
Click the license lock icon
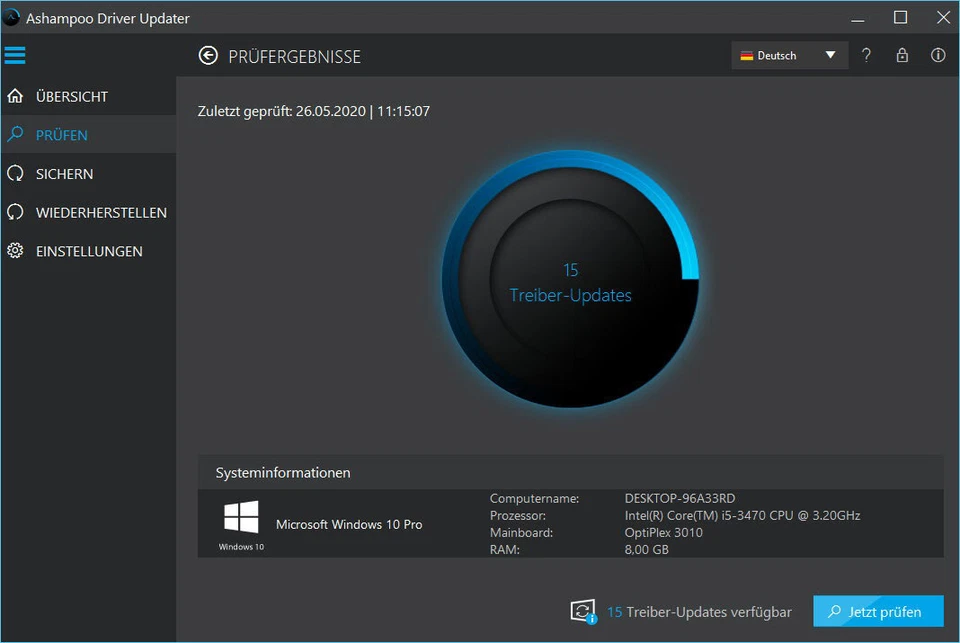902,56
